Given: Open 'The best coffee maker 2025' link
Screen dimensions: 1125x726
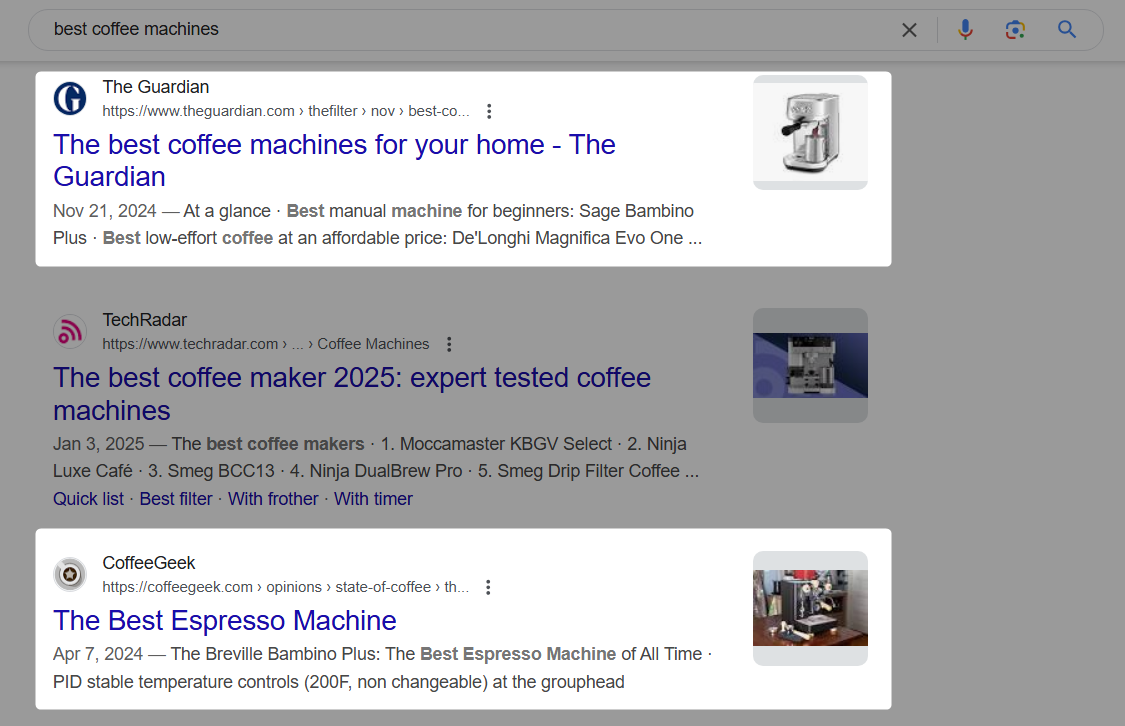Looking at the screenshot, I should [352, 394].
